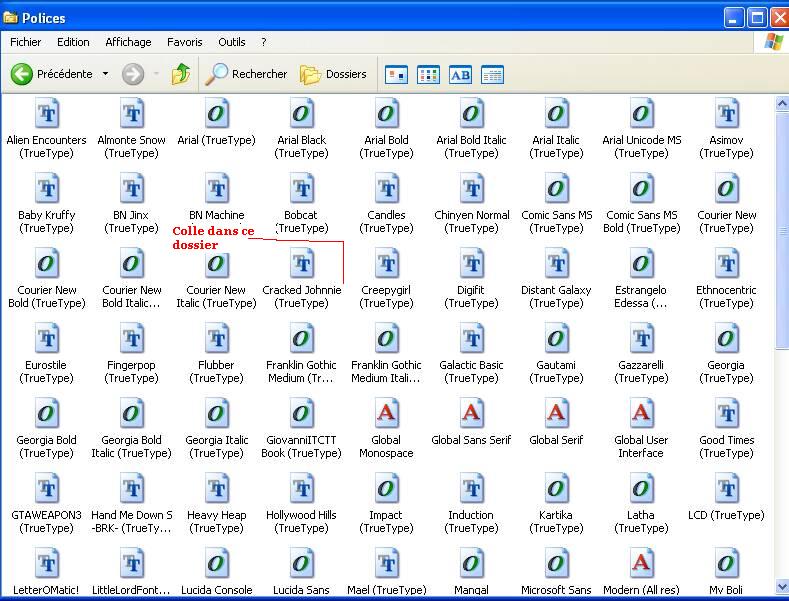Switch to details view toolbar icon

(492, 75)
